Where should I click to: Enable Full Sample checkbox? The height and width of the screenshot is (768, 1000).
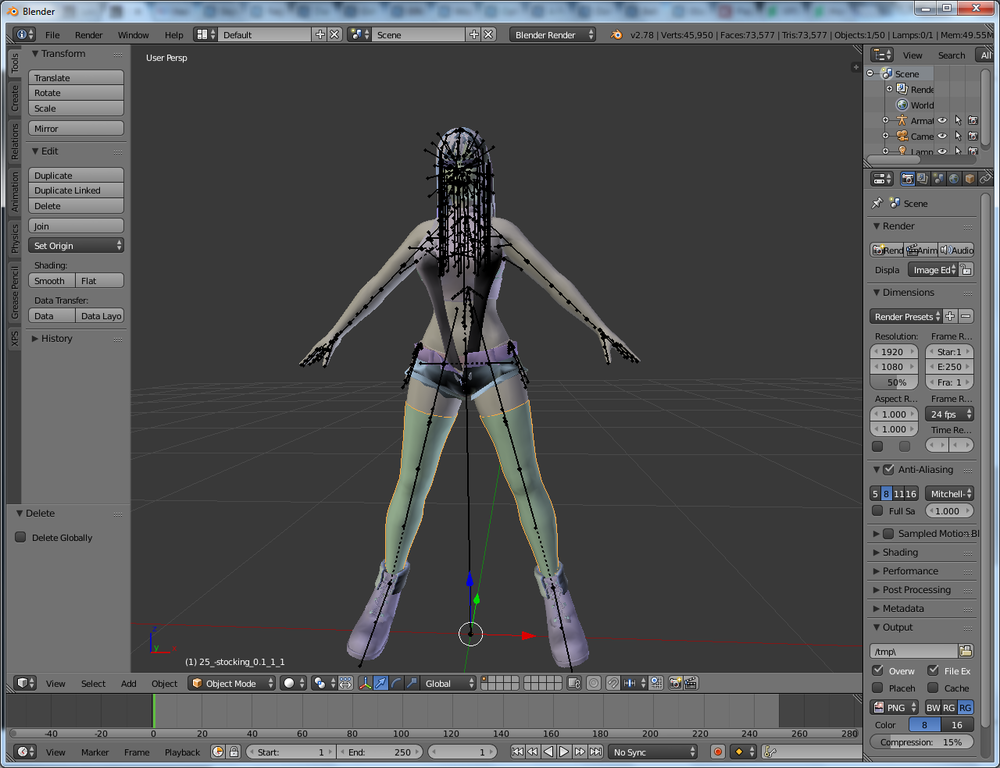[x=878, y=510]
